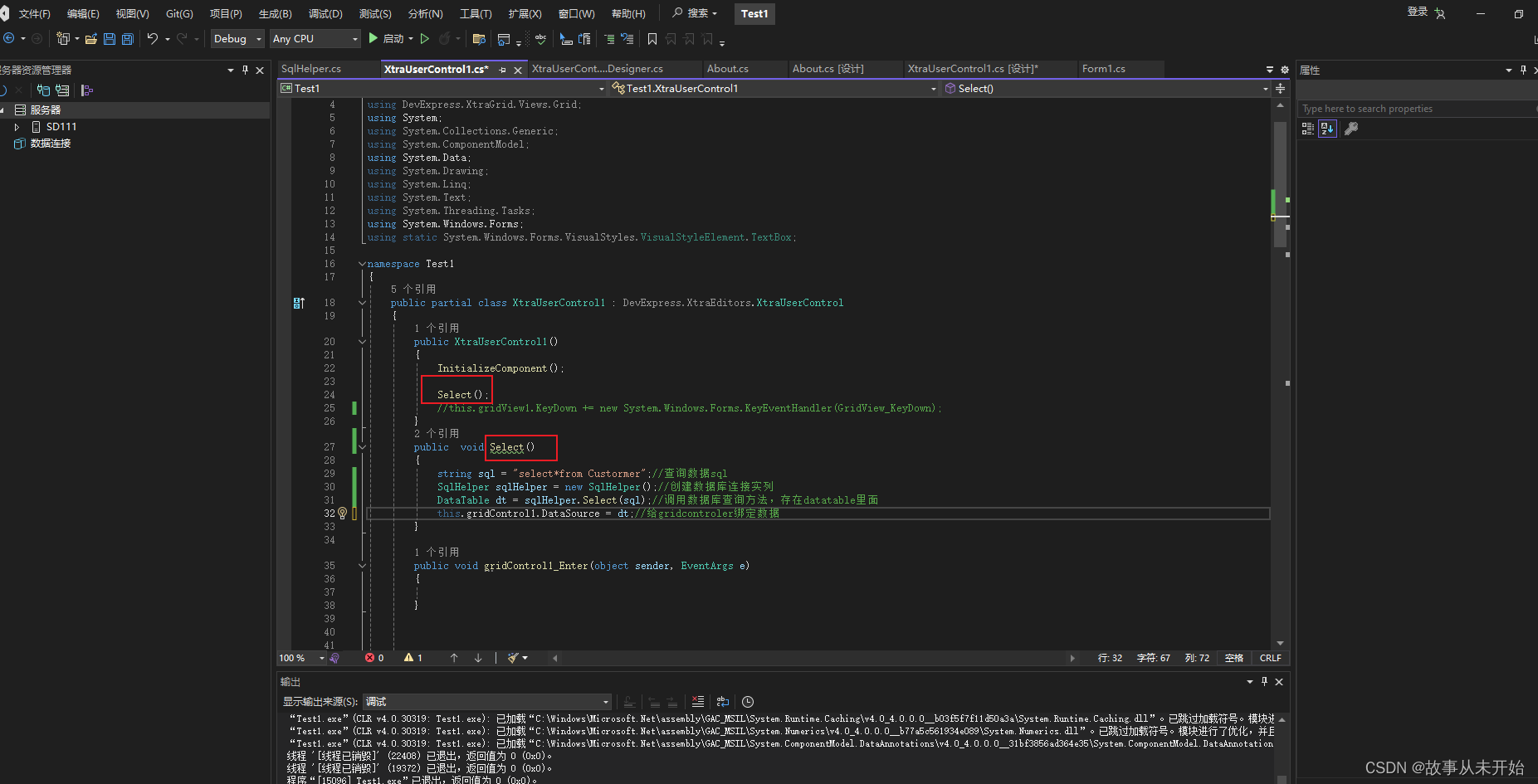Collapse the XtraUserControl1 class with its expander arrow

pyautogui.click(x=361, y=302)
